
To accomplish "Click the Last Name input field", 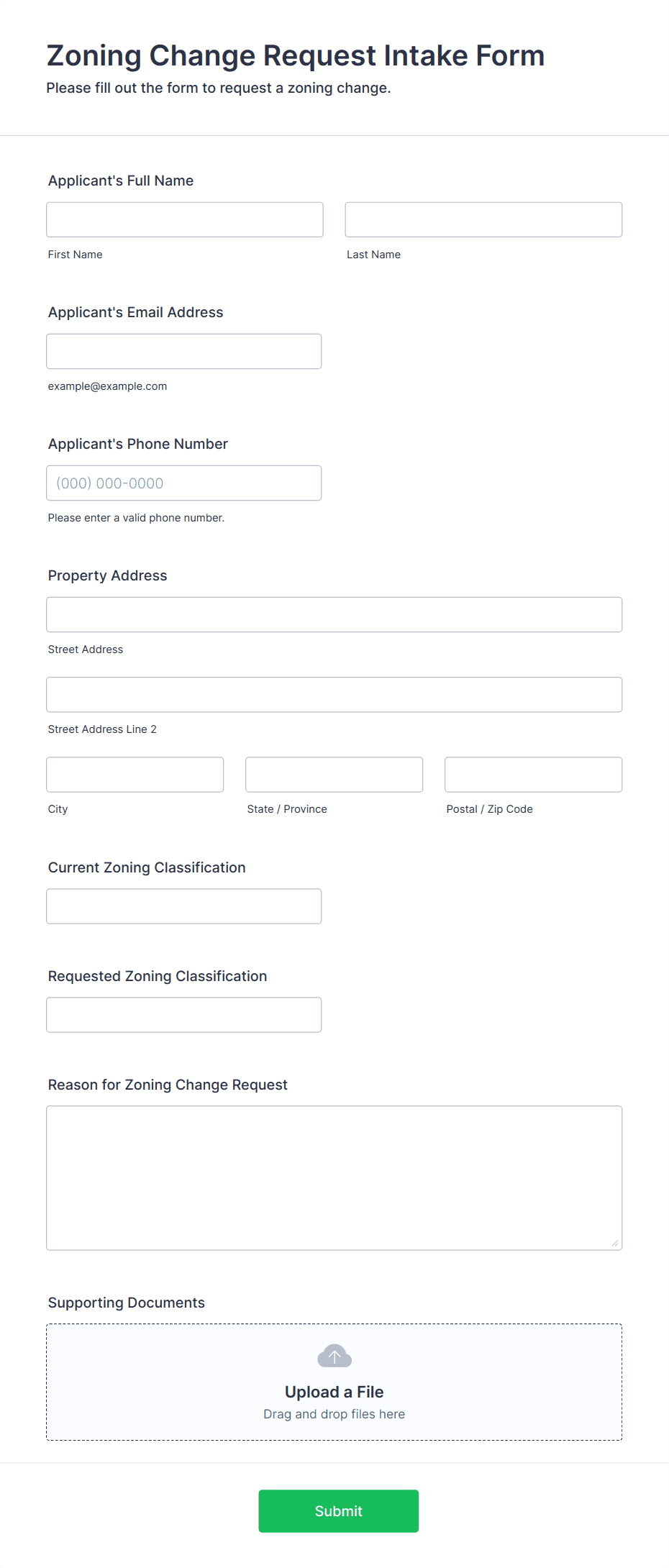I will [483, 219].
